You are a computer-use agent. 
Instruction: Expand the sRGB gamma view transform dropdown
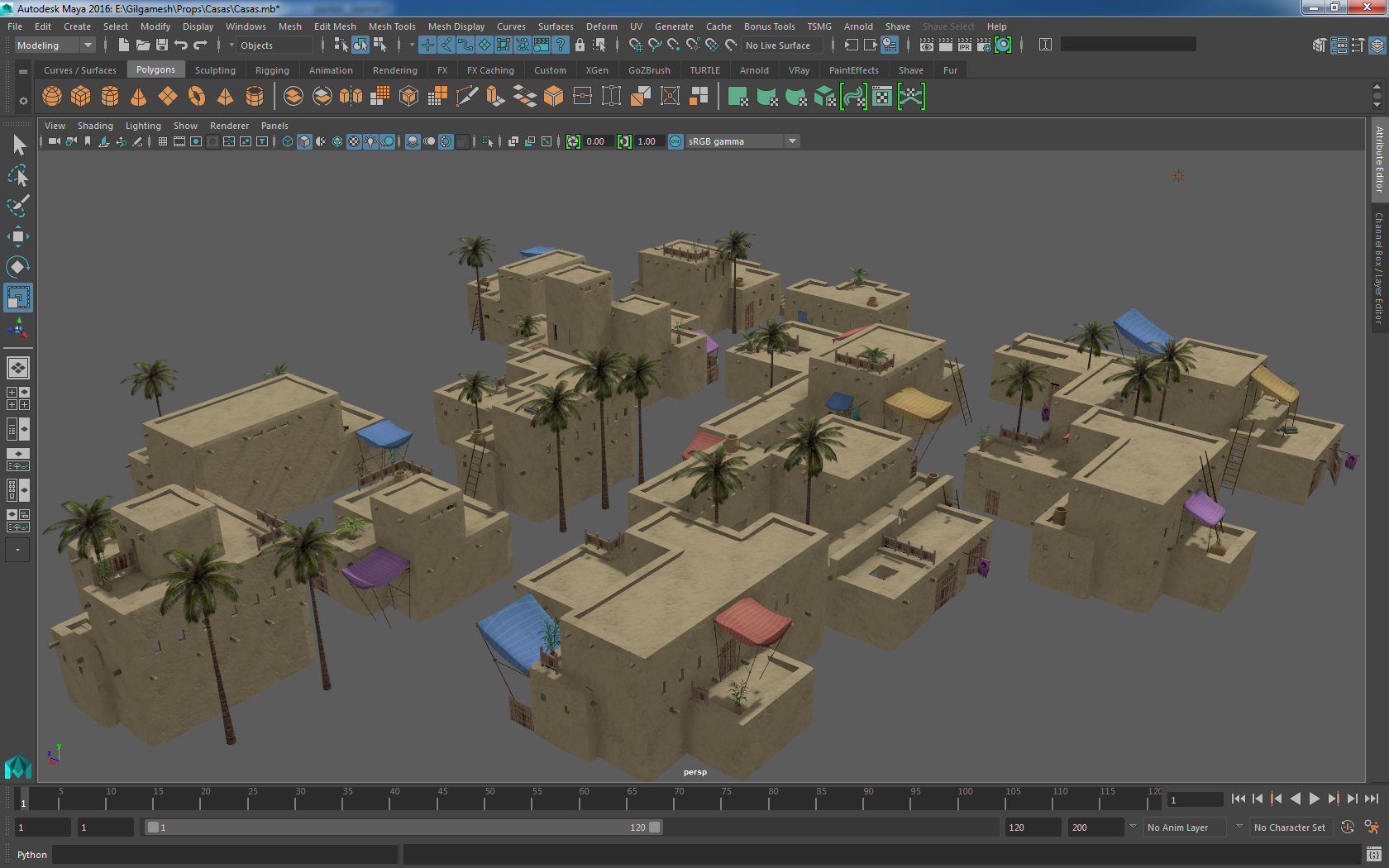point(792,141)
